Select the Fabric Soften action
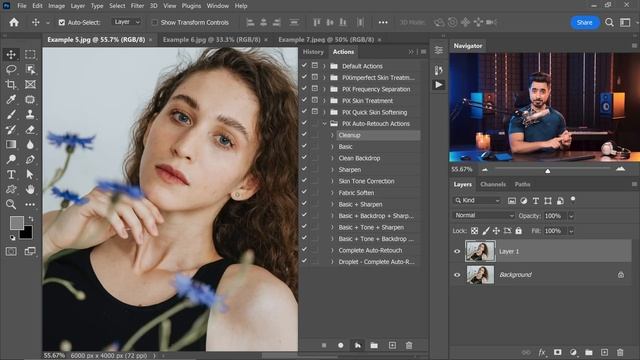Image resolution: width=640 pixels, height=360 pixels. coord(356,193)
